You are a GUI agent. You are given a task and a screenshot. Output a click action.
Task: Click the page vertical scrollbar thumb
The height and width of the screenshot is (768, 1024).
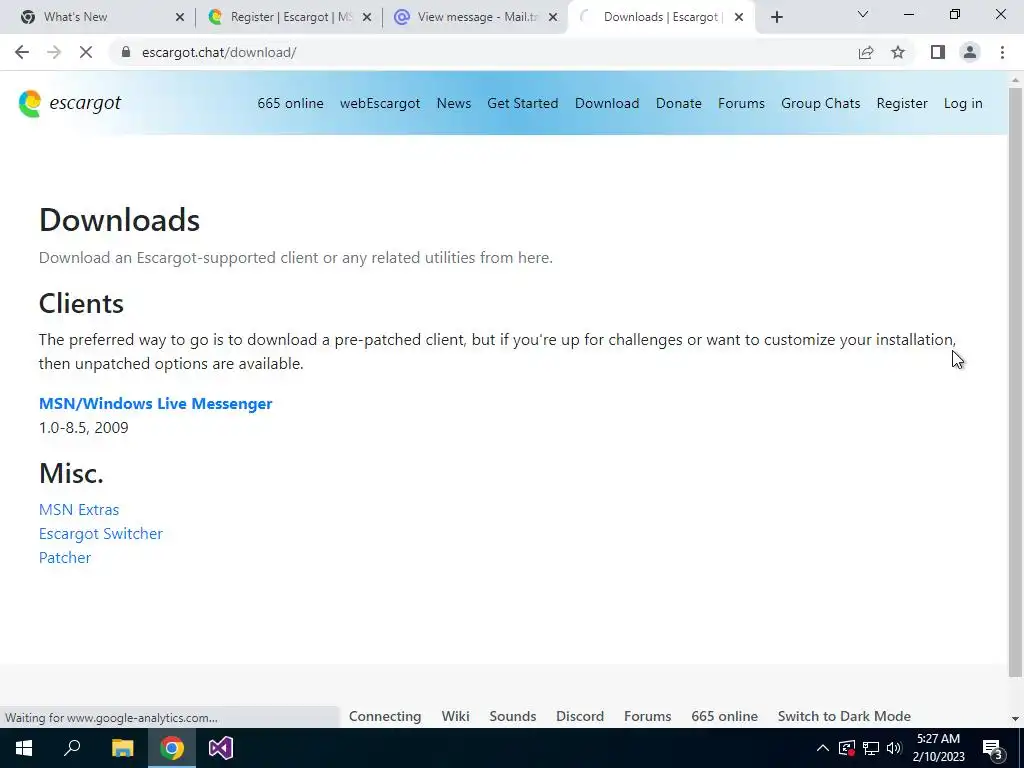1015,382
